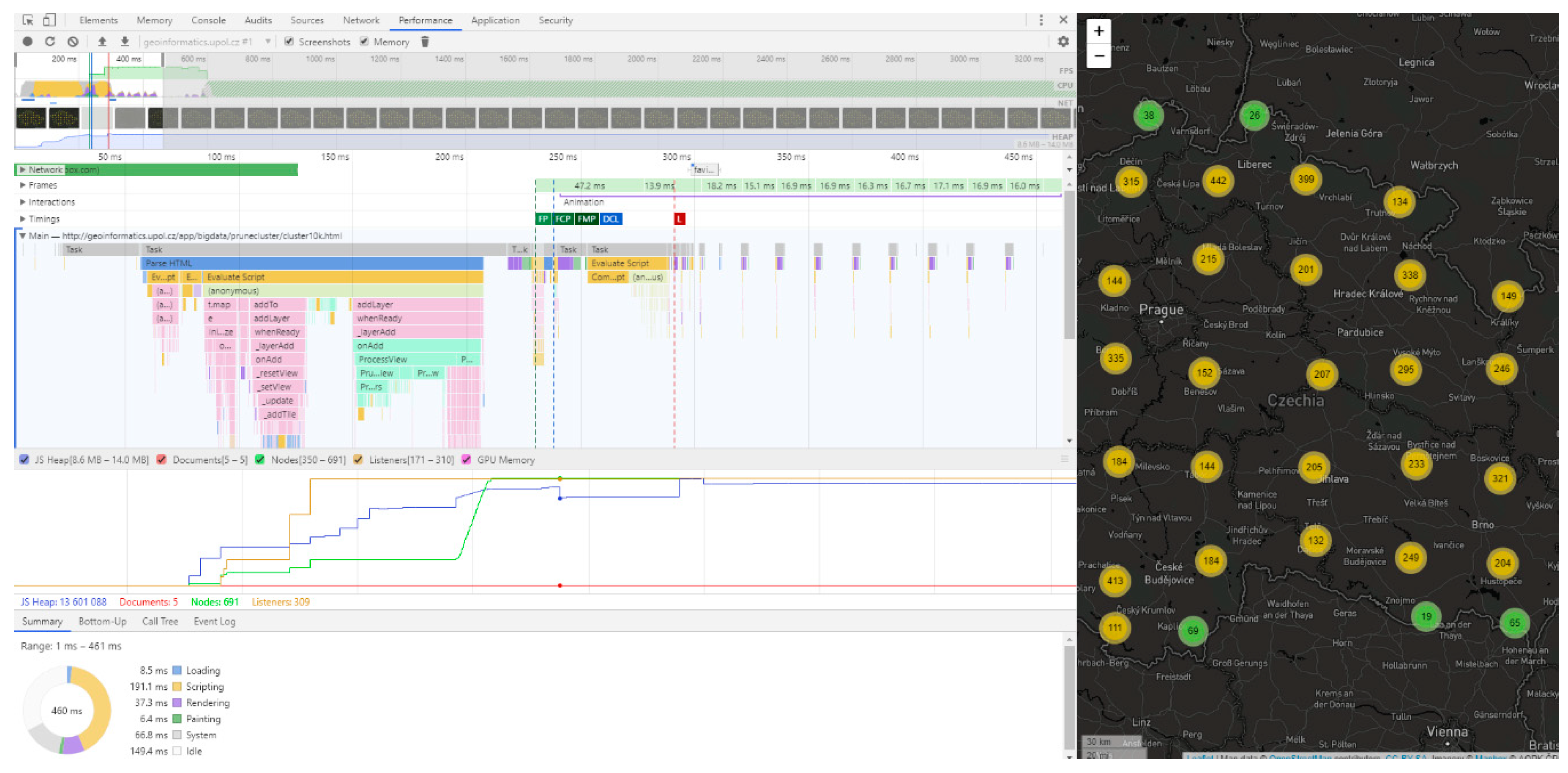Click the ProcessView flame chart entry
Image resolution: width=1568 pixels, height=773 pixels.
[405, 360]
